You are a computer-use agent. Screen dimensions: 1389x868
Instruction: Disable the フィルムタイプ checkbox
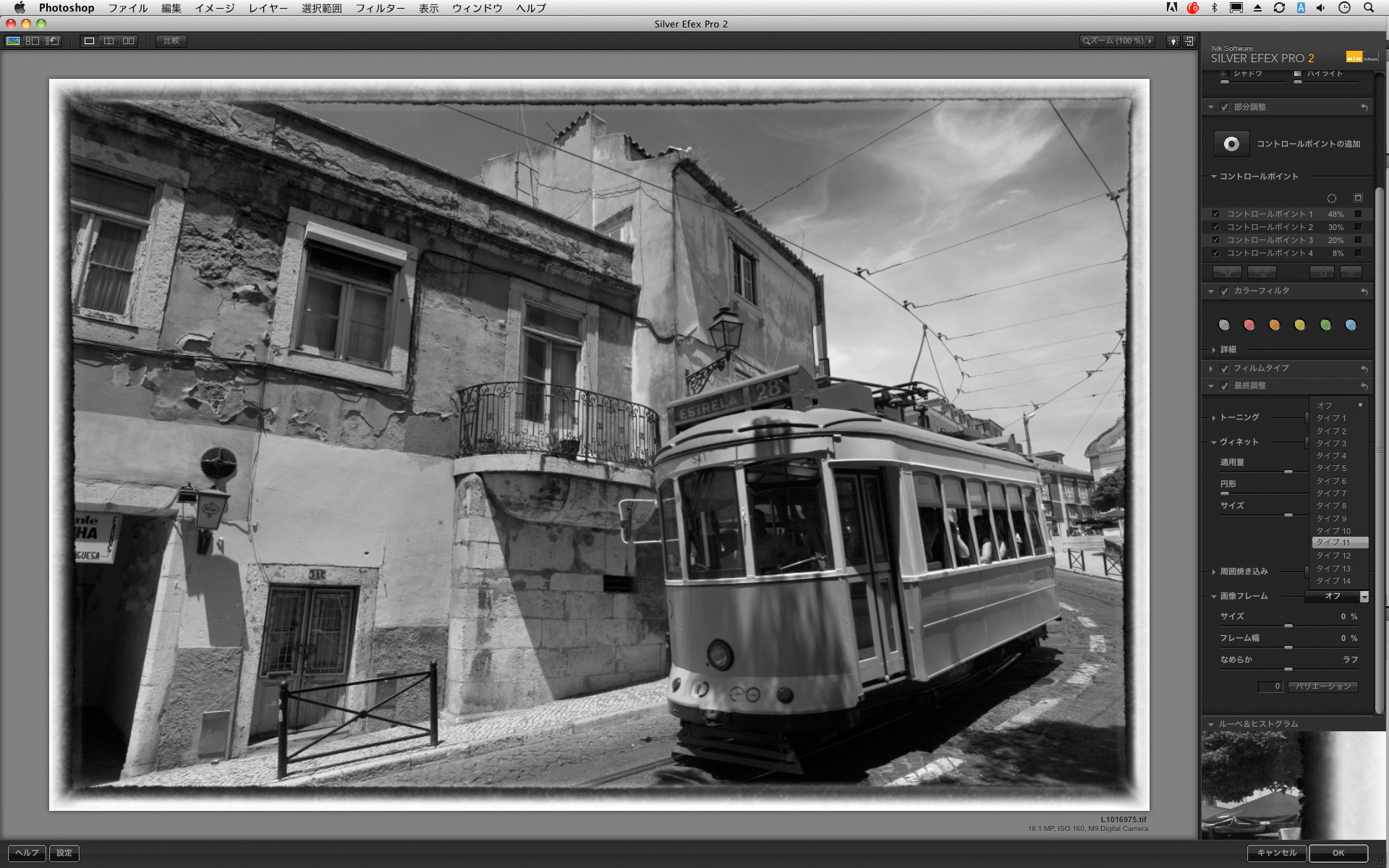pos(1225,368)
